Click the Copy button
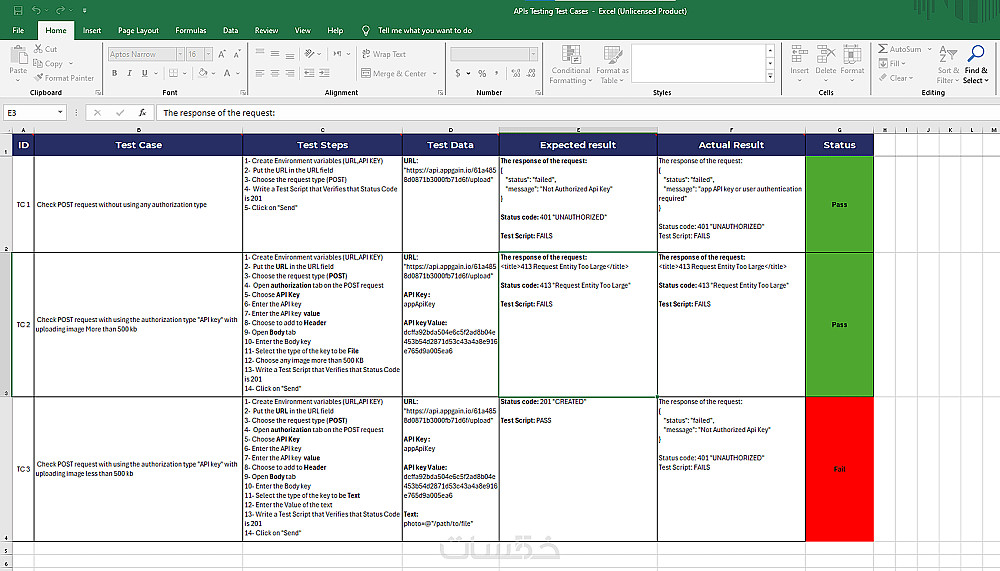The image size is (1000, 571). 48,64
